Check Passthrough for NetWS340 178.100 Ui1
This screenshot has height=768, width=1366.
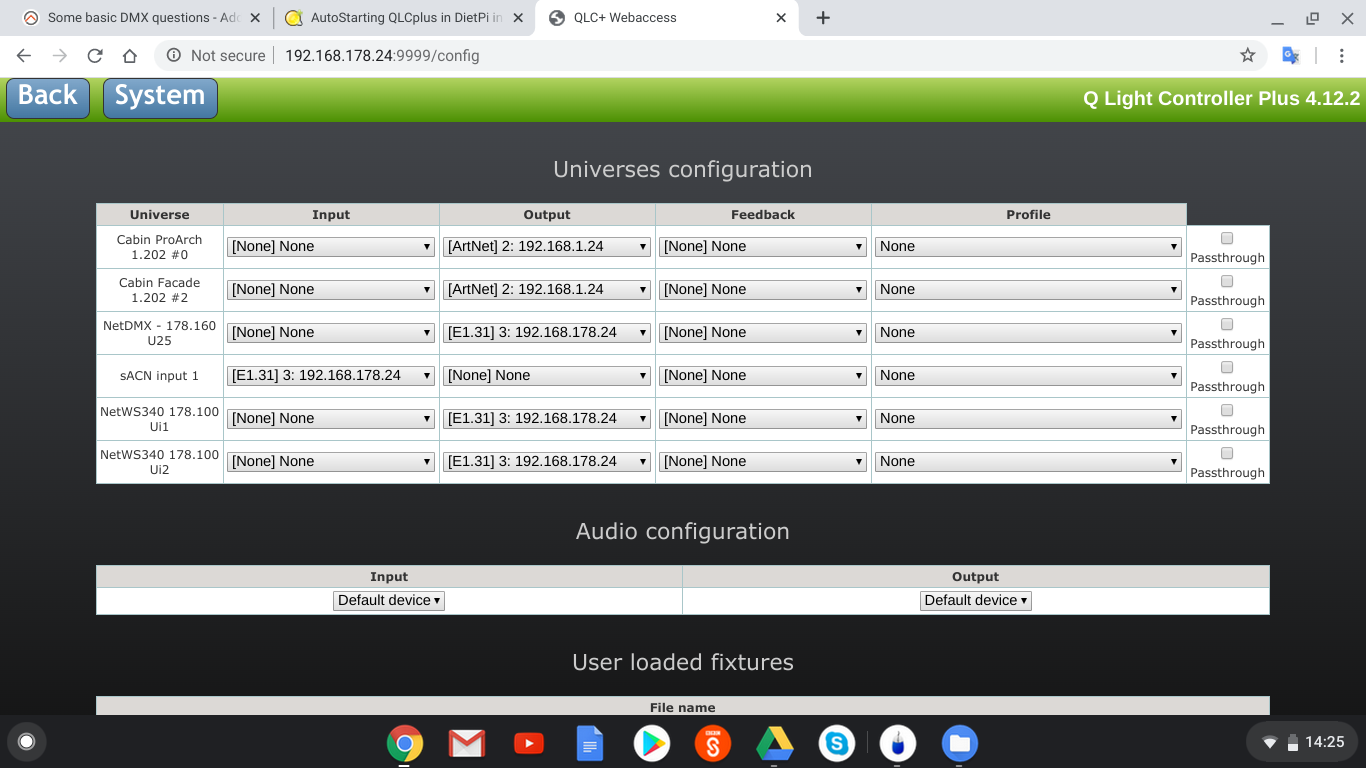1227,410
